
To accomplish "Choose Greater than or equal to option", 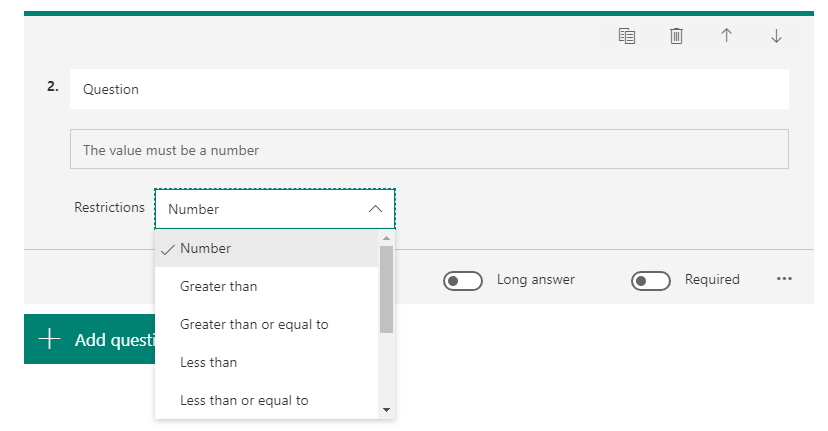I will 267,324.
